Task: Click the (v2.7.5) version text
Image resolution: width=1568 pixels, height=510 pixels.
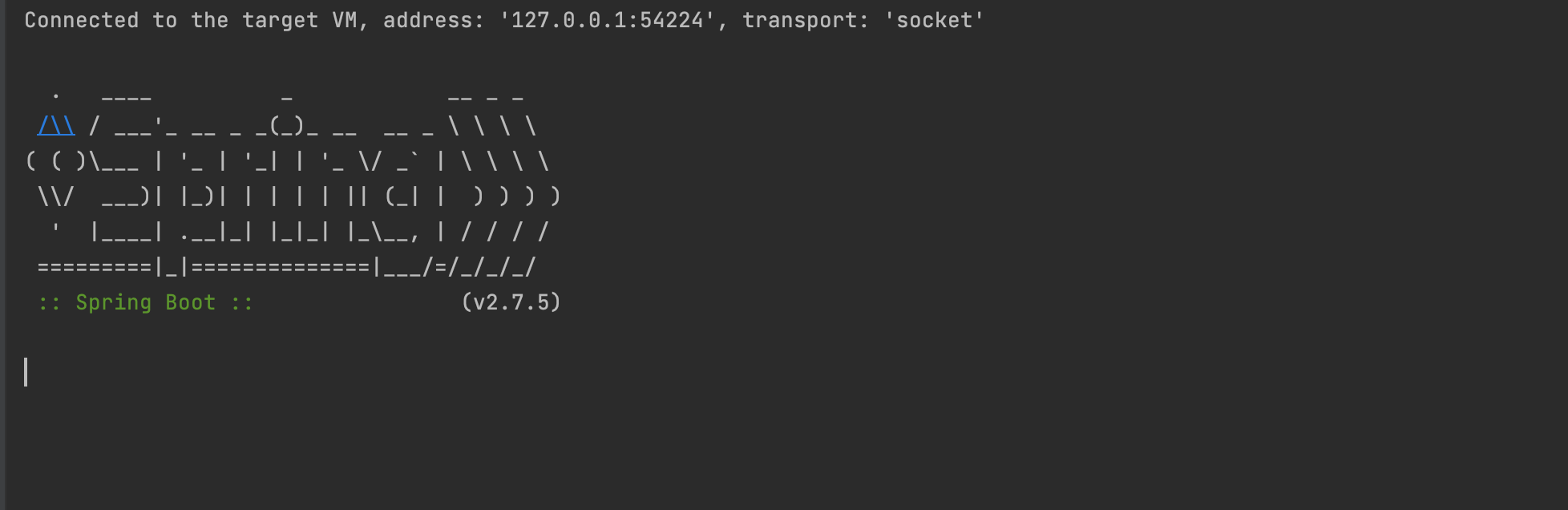Action: point(511,302)
